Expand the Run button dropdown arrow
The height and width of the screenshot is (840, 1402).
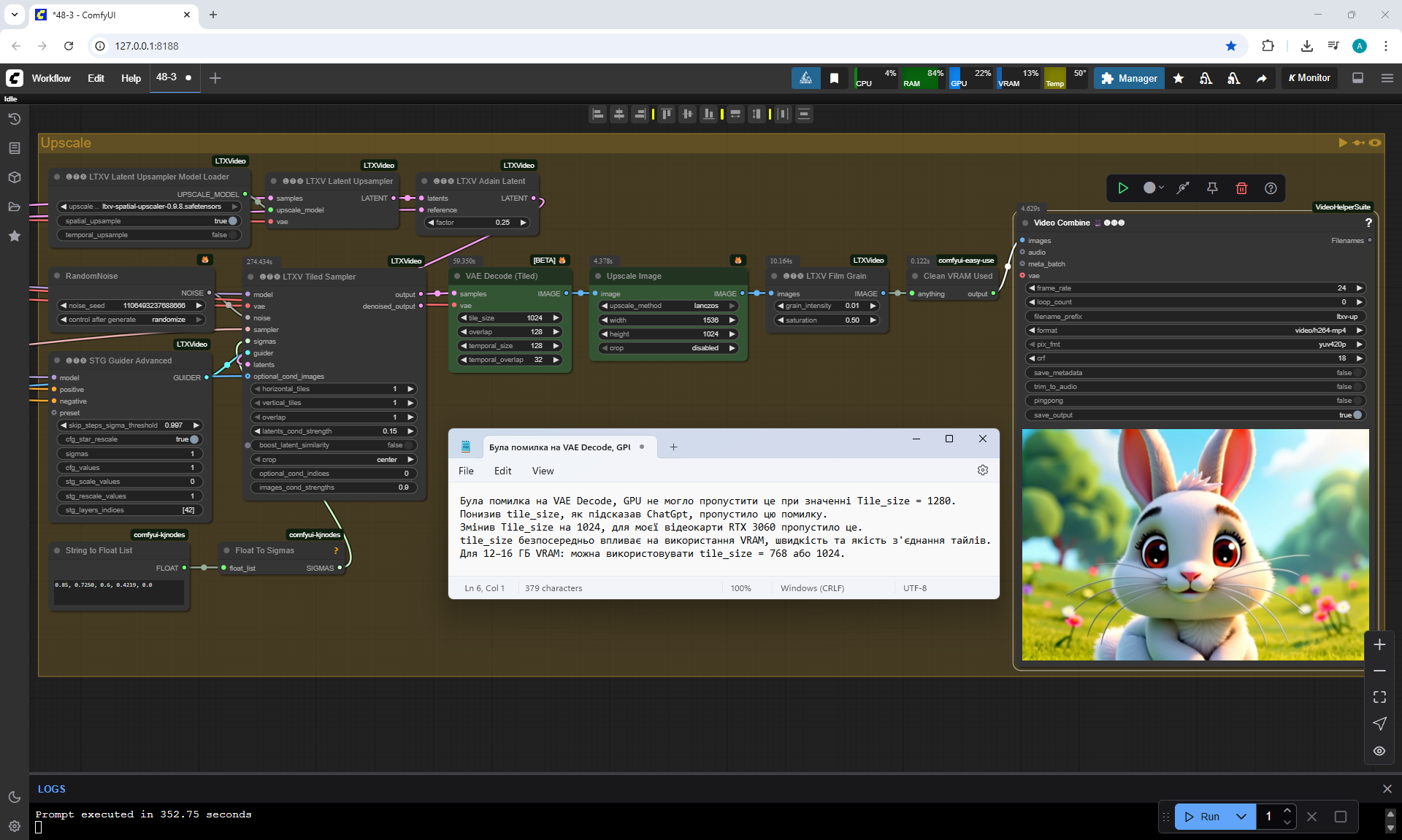coord(1241,817)
